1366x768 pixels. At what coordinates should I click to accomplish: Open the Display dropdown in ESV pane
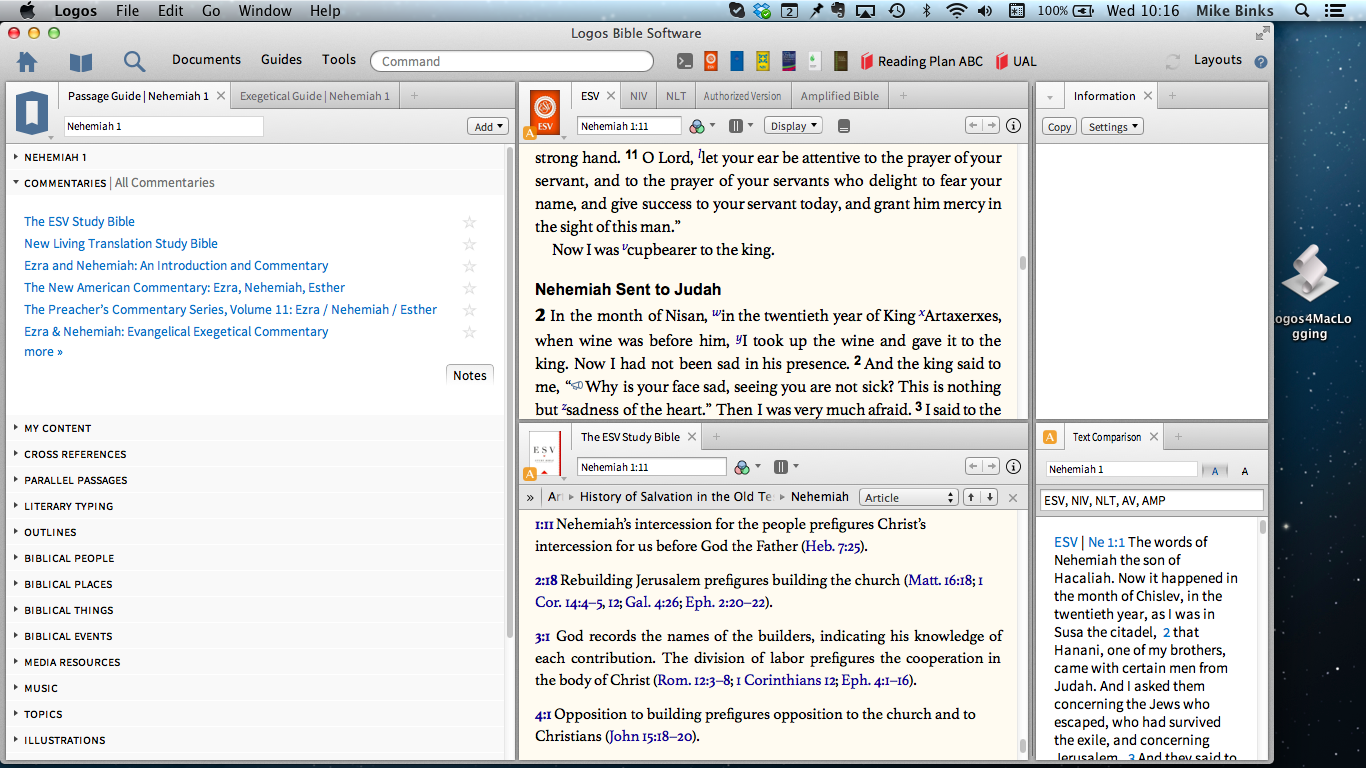click(793, 126)
